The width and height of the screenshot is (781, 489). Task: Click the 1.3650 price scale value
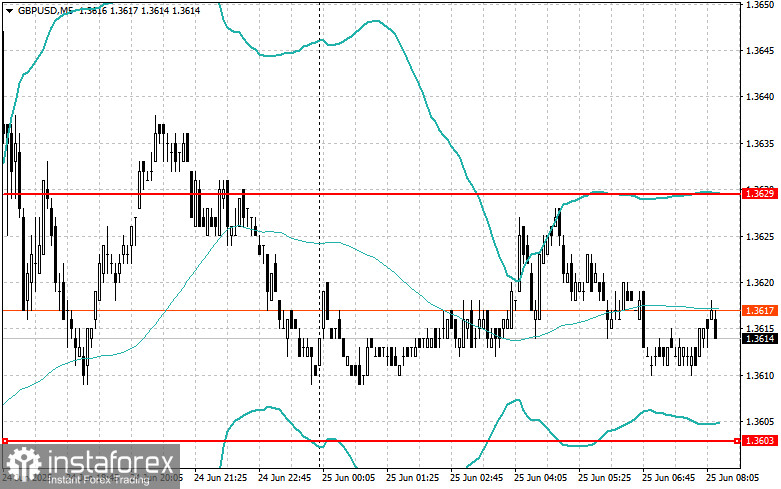(x=760, y=4)
